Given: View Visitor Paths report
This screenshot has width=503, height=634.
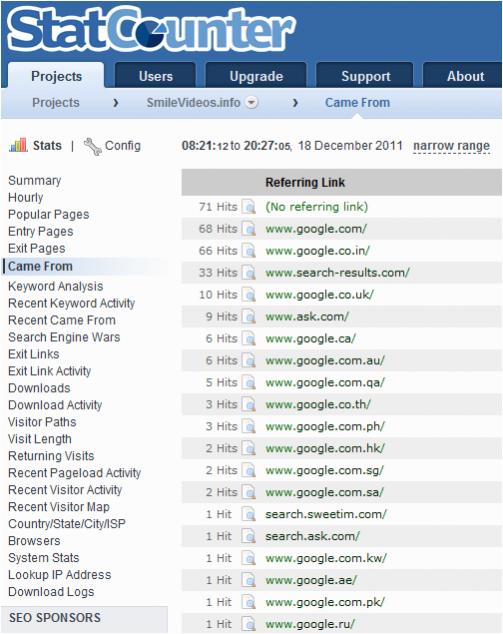Looking at the screenshot, I should click(42, 422).
